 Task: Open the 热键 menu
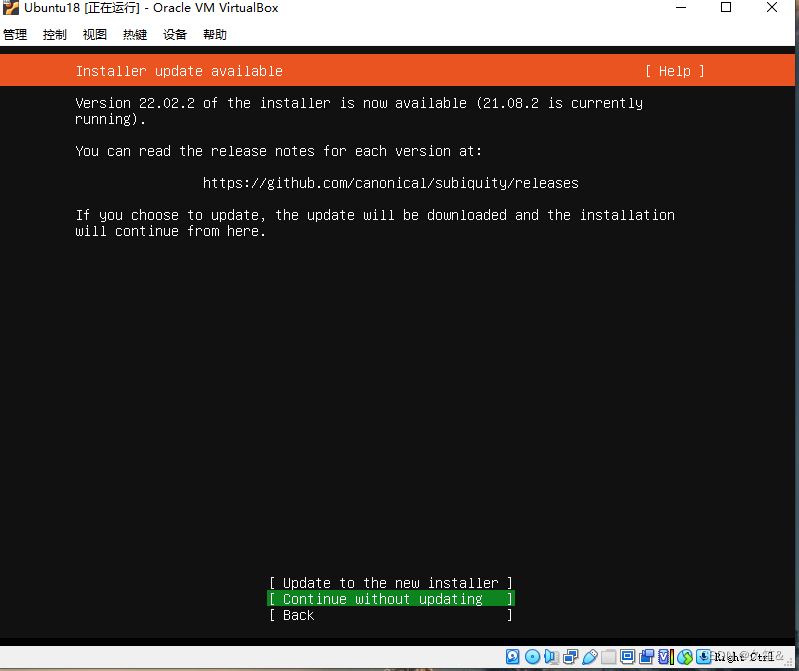click(135, 35)
